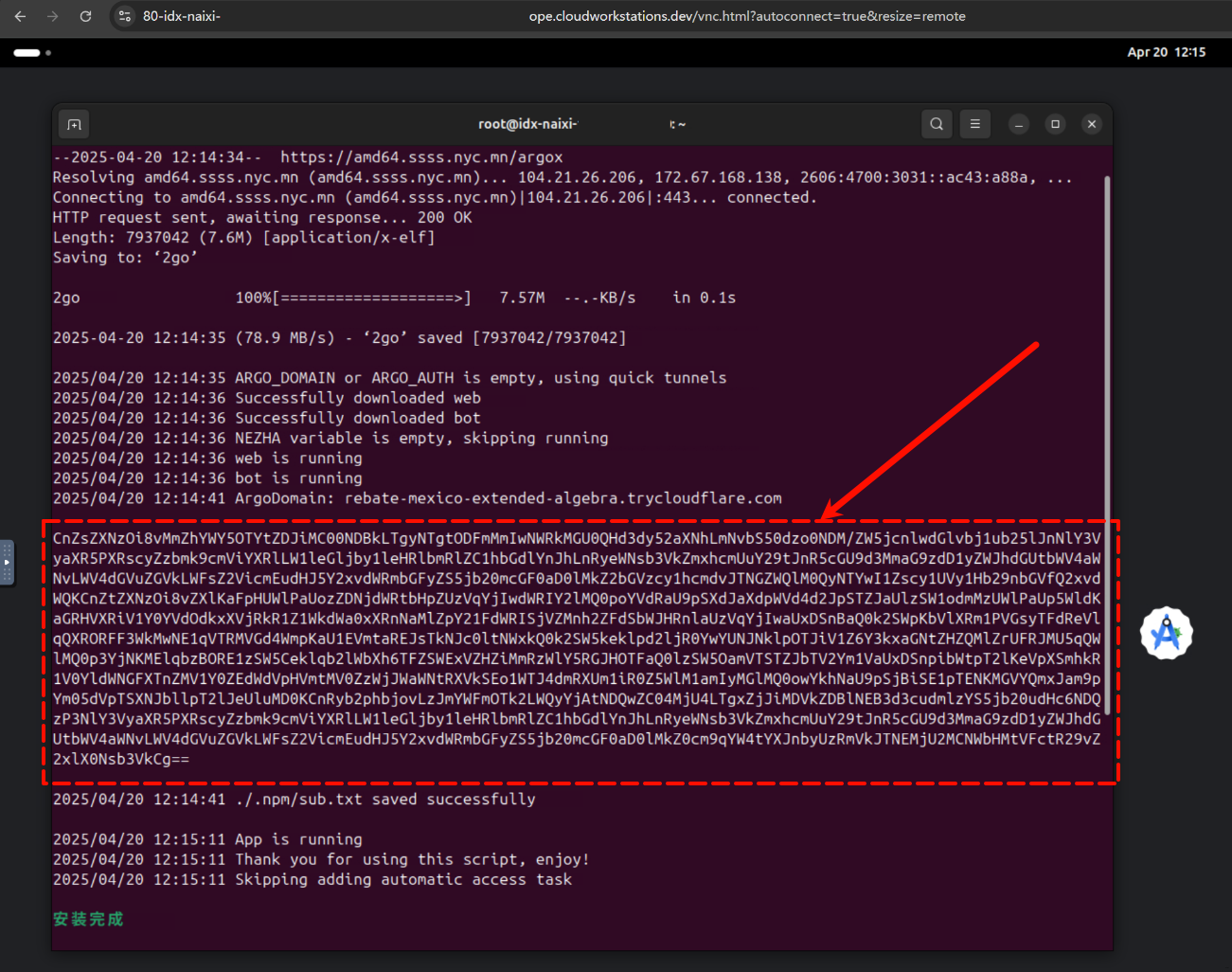Open new terminal tab button
The height and width of the screenshot is (972, 1232).
click(75, 124)
